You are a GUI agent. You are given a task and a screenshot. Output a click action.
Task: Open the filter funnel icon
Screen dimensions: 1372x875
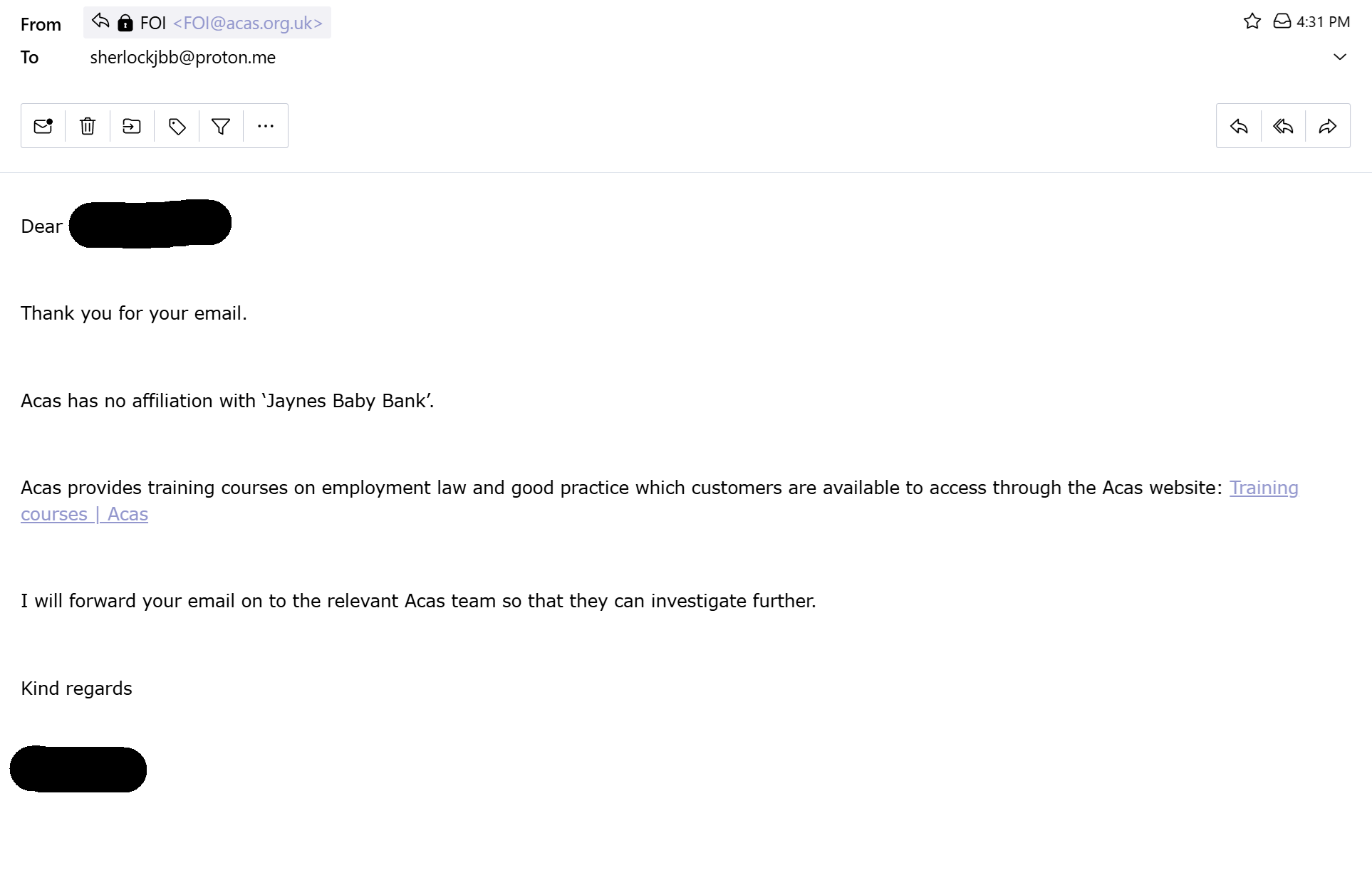(221, 126)
